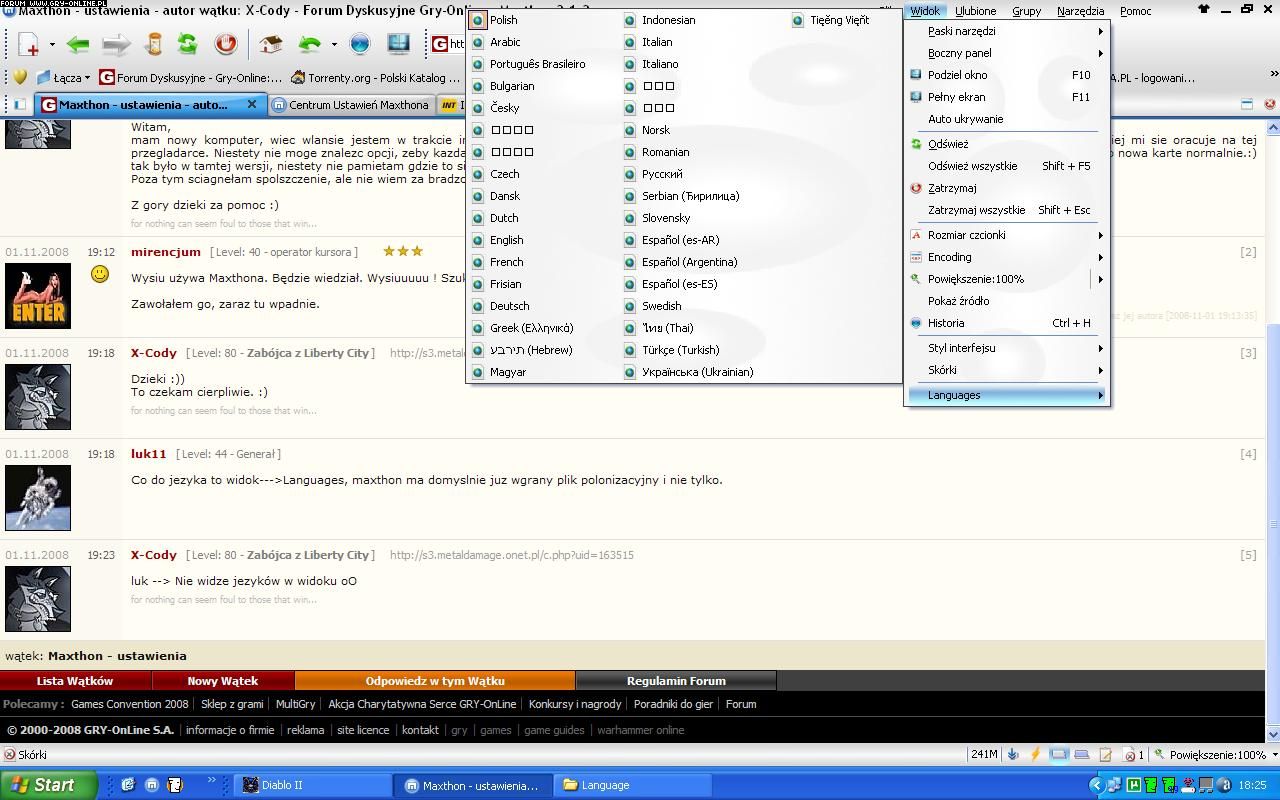Screen dimensions: 1280x800
Task: Switch to Diablo II taskbar window
Action: coord(312,785)
